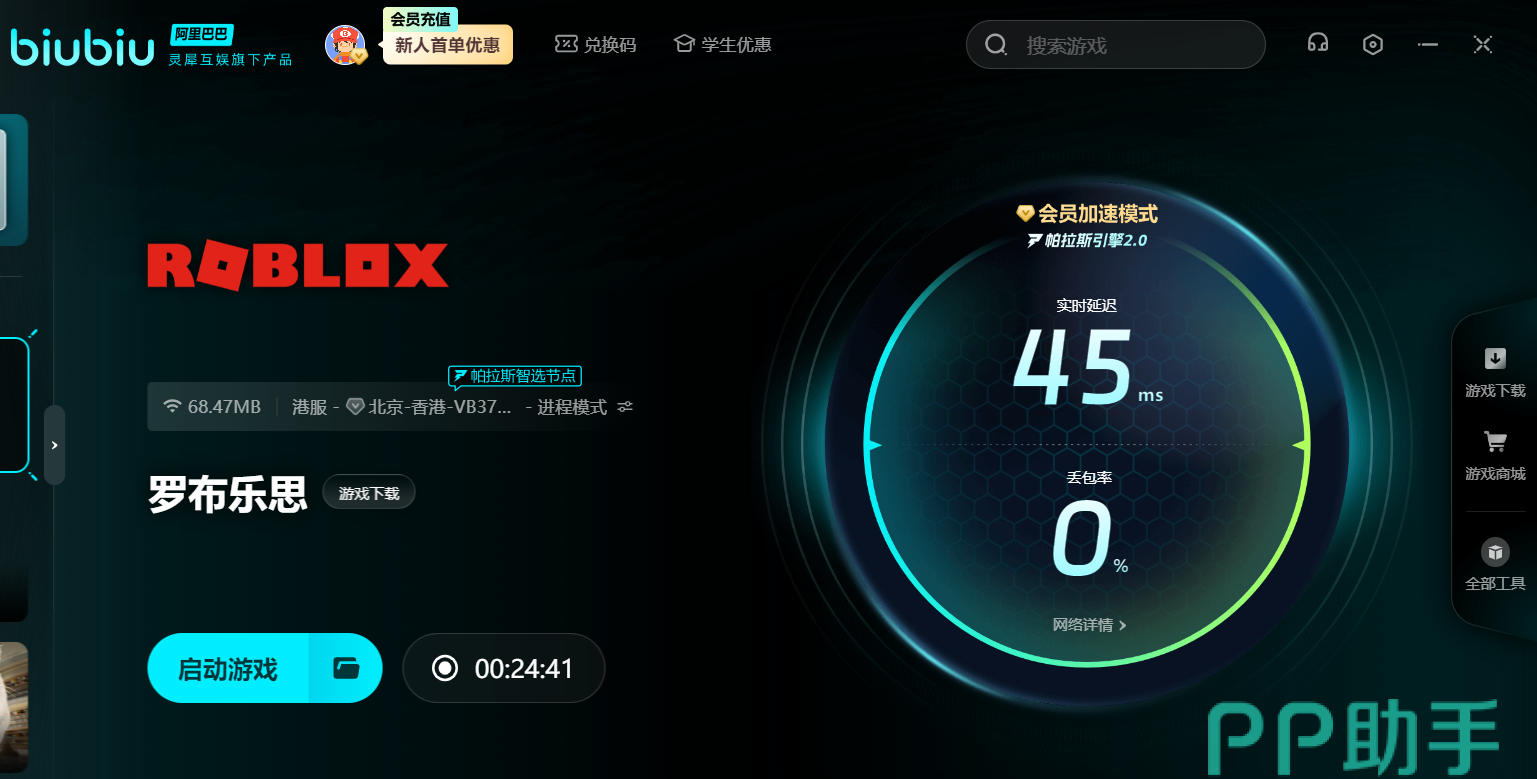Open 游戏下载 in the right sidebar

point(1495,372)
